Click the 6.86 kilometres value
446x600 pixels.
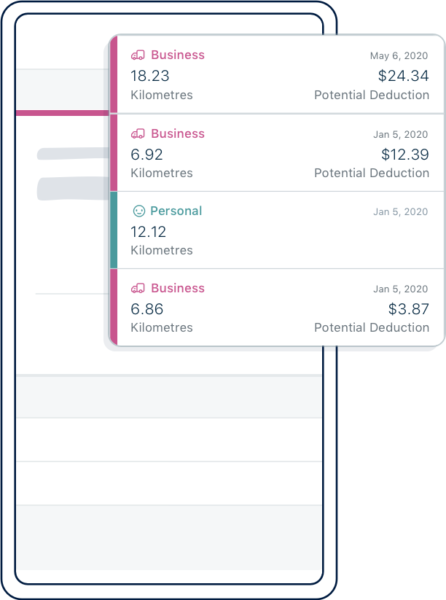pos(147,309)
